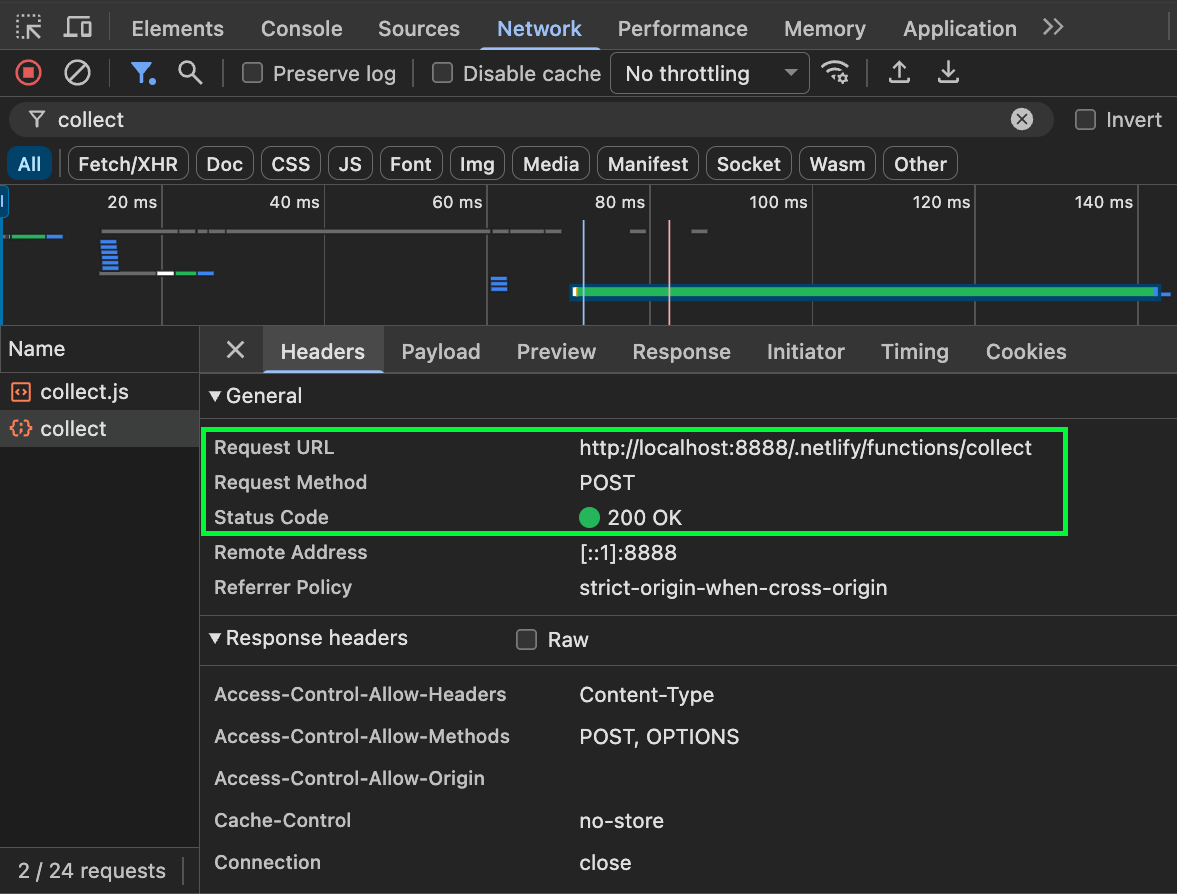This screenshot has height=894, width=1177.
Task: Open the No throttling dropdown
Action: 710,73
